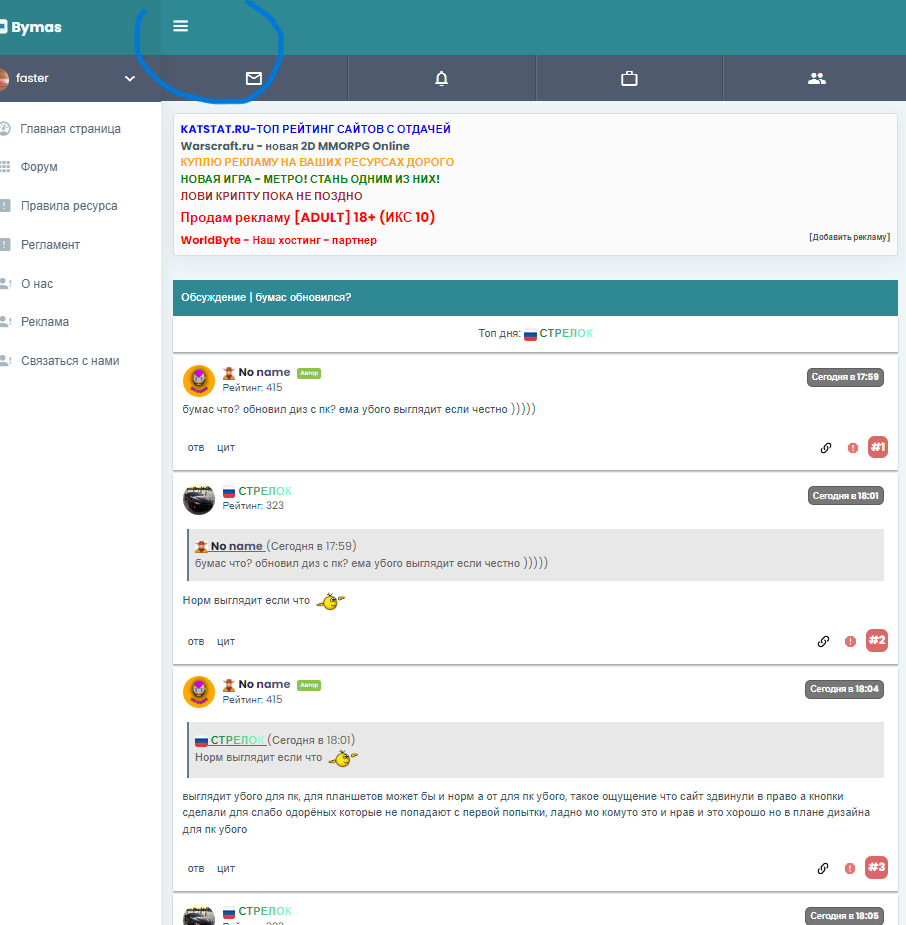Click цит under post #3

tap(226, 868)
